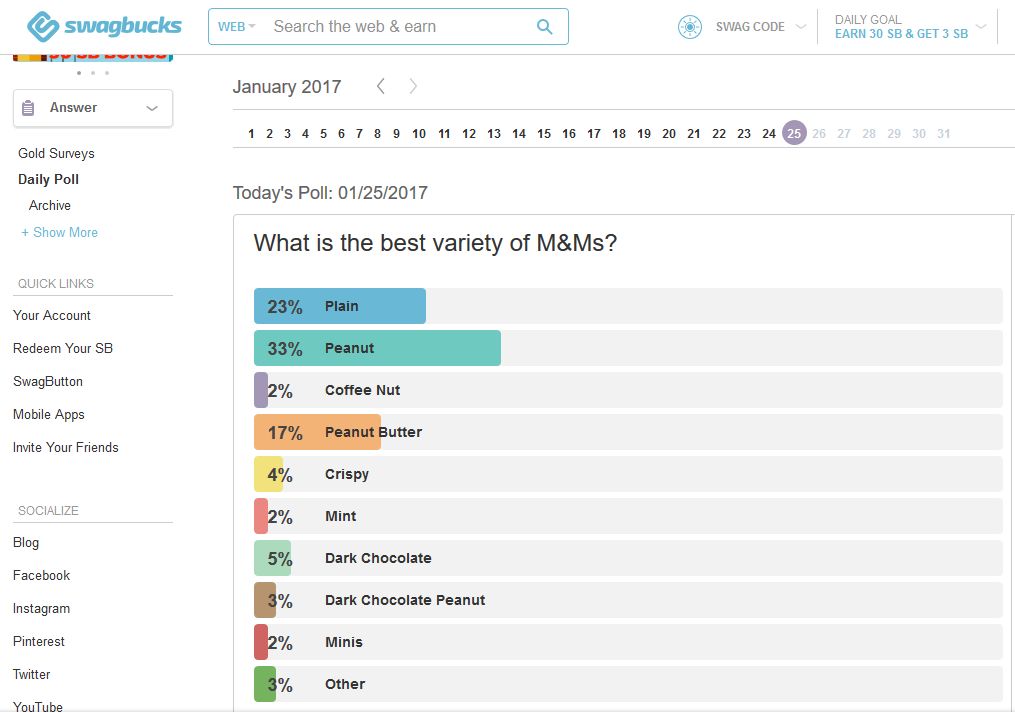Screen dimensions: 1015x712
Task: Expand the Show More sidebar options
Action: (59, 232)
